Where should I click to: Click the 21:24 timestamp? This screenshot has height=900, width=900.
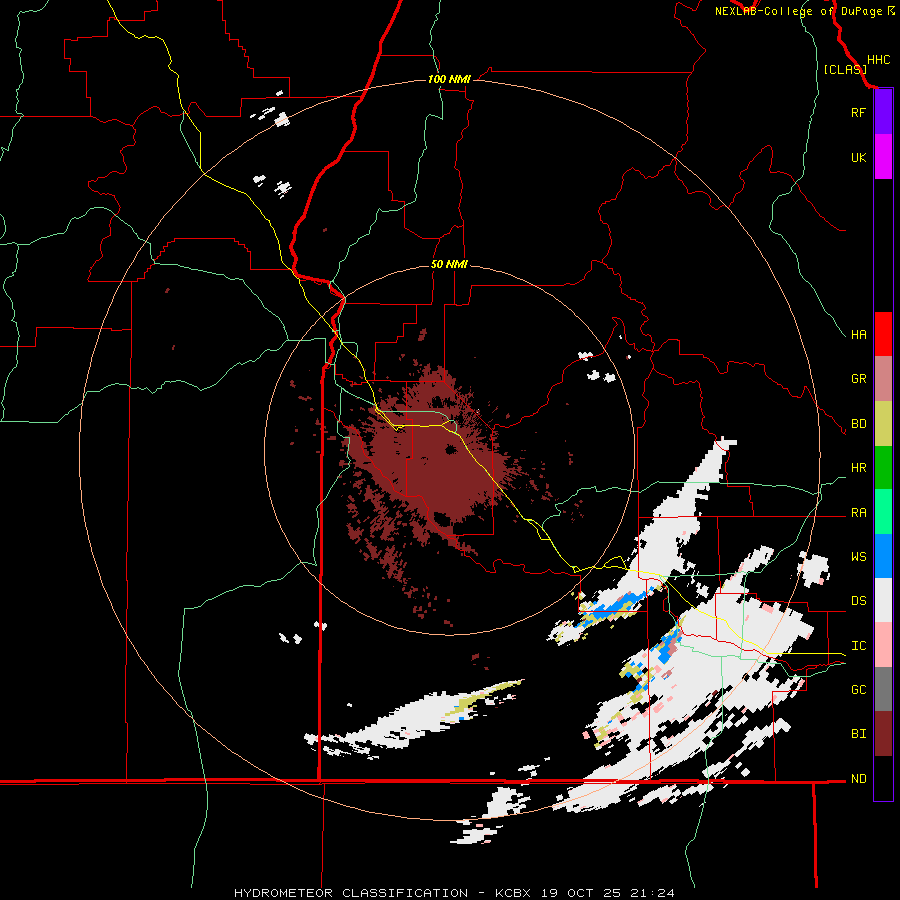pos(653,893)
